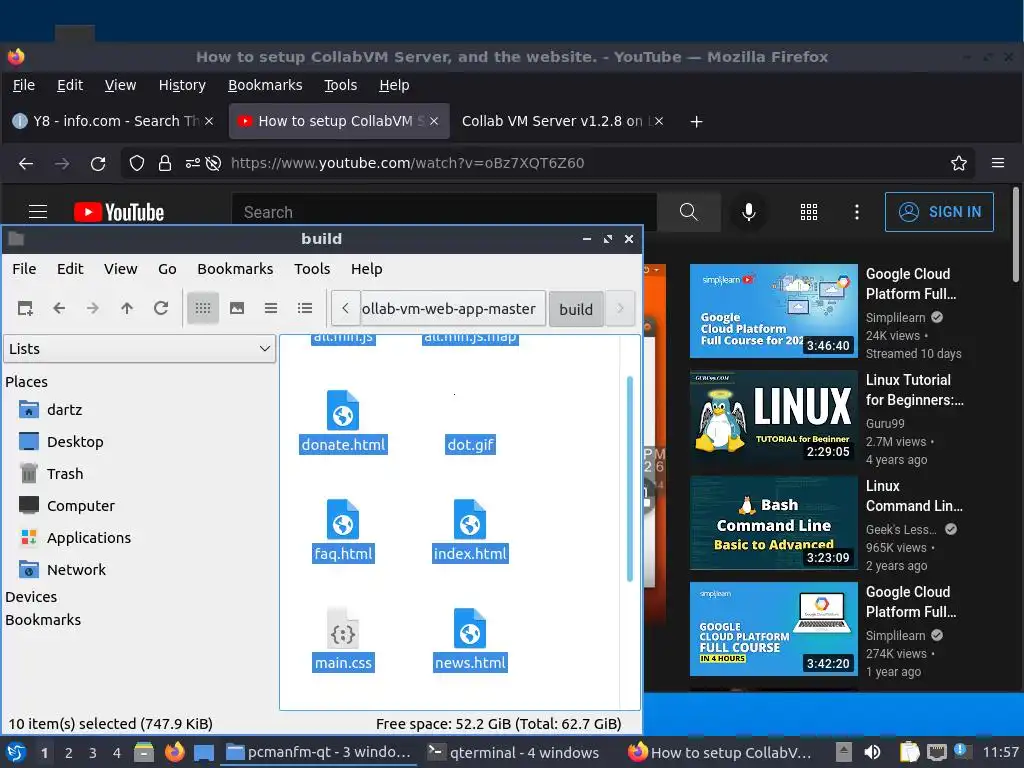The height and width of the screenshot is (768, 1024).
Task: Reload the build folder view
Action: (161, 308)
